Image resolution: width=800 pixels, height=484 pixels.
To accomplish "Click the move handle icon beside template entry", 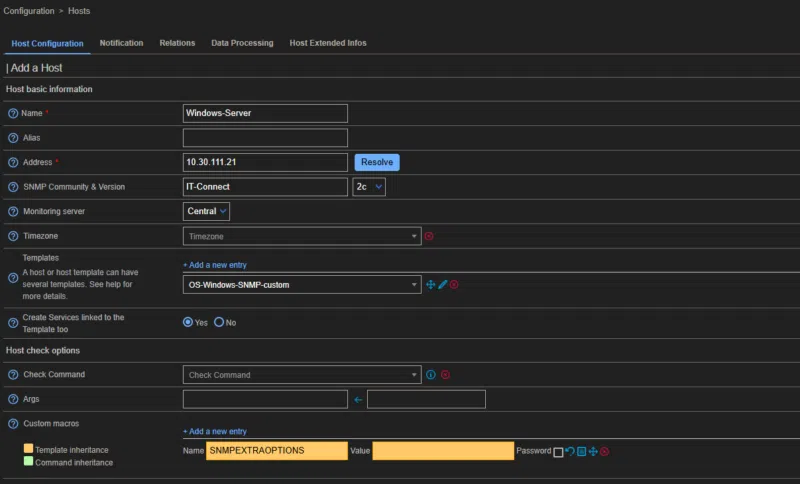I will coord(431,285).
